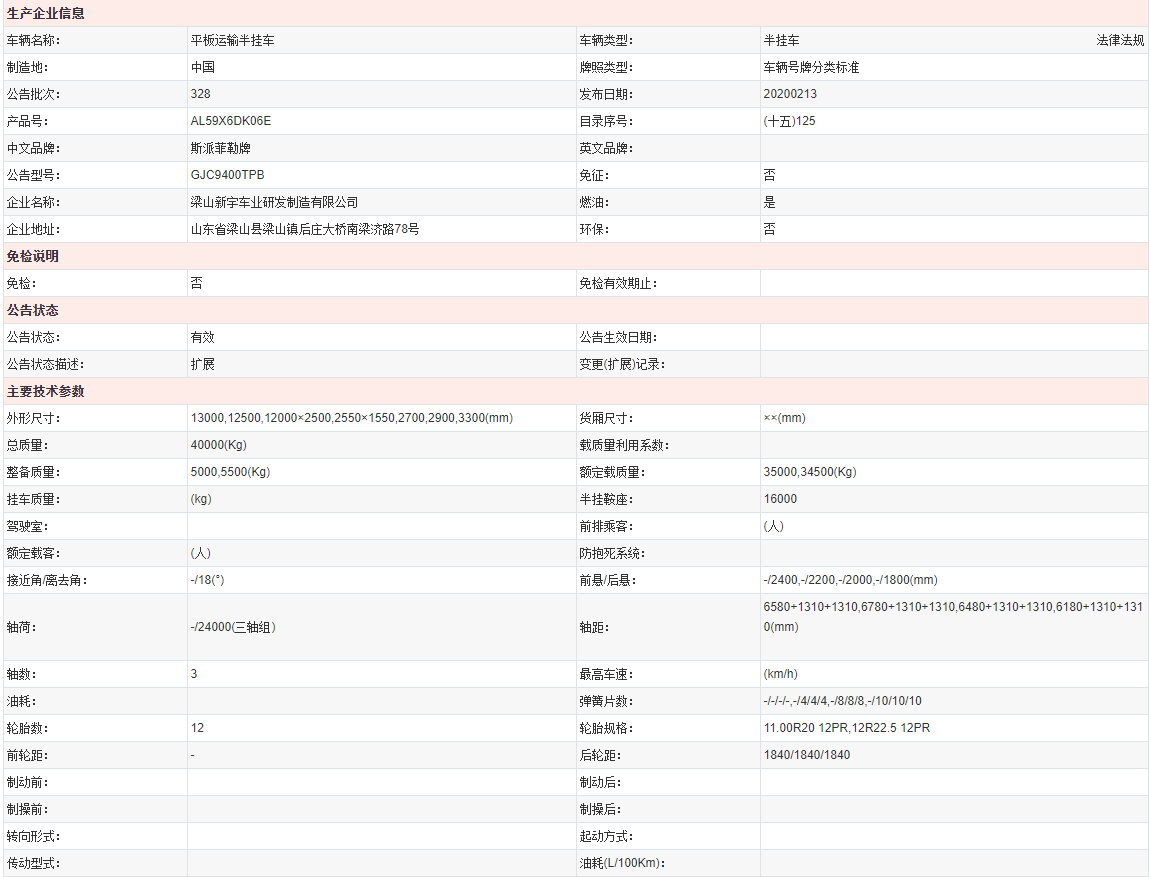Select the product number AL59X6DK06E
Viewport: 1150px width, 877px height.
[x=231, y=121]
